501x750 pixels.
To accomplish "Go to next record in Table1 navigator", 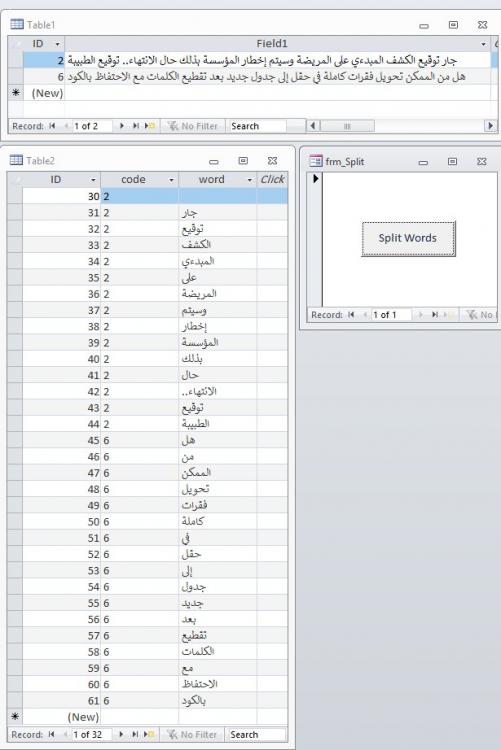I will 122,126.
